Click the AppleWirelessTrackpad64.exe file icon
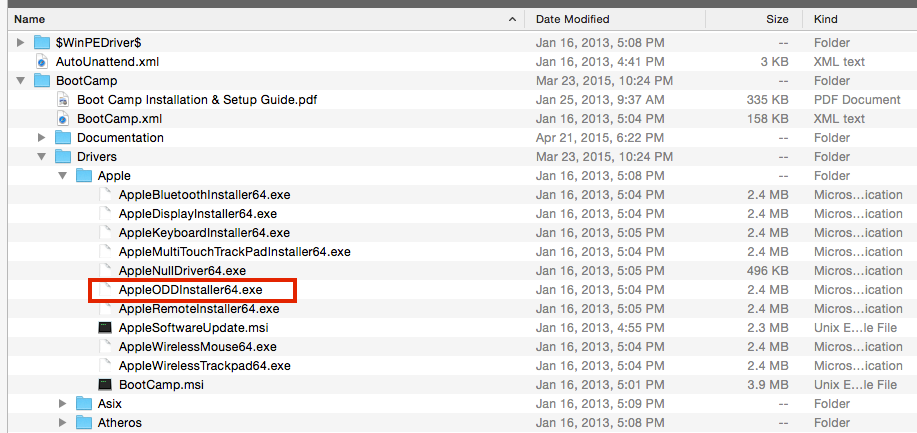This screenshot has width=917, height=433. click(x=105, y=366)
